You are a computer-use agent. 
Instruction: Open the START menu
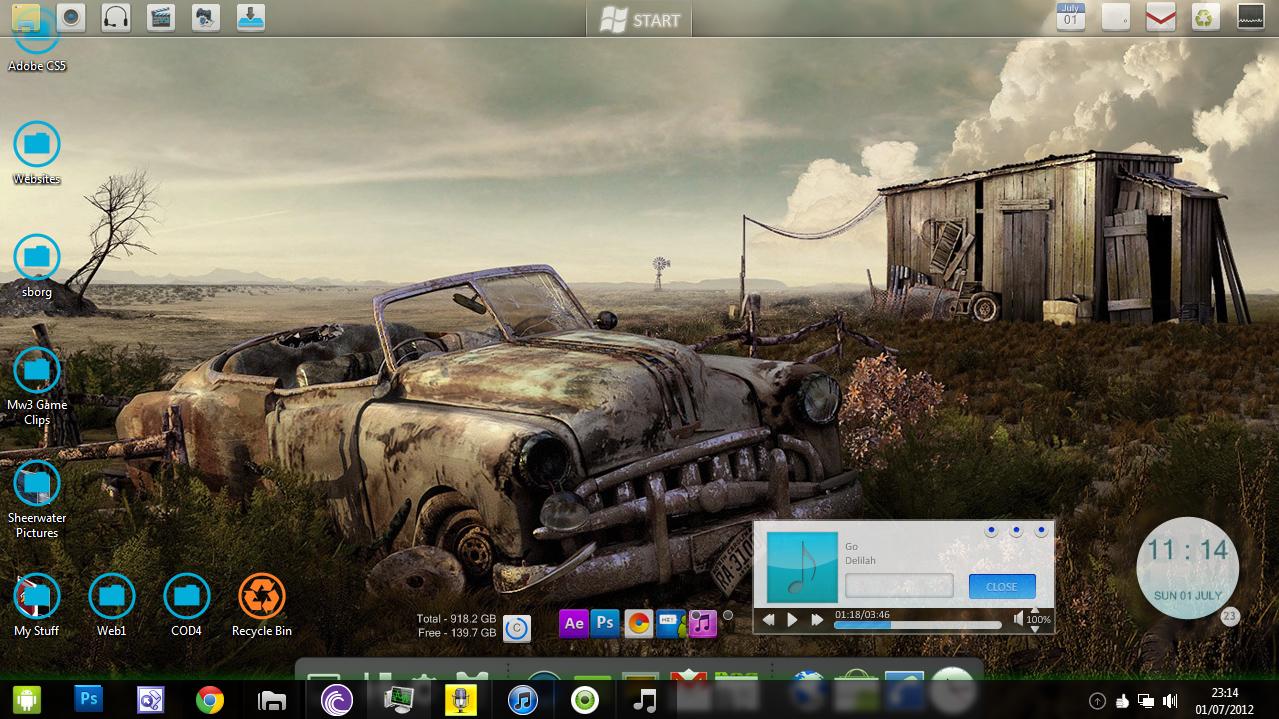click(x=640, y=19)
